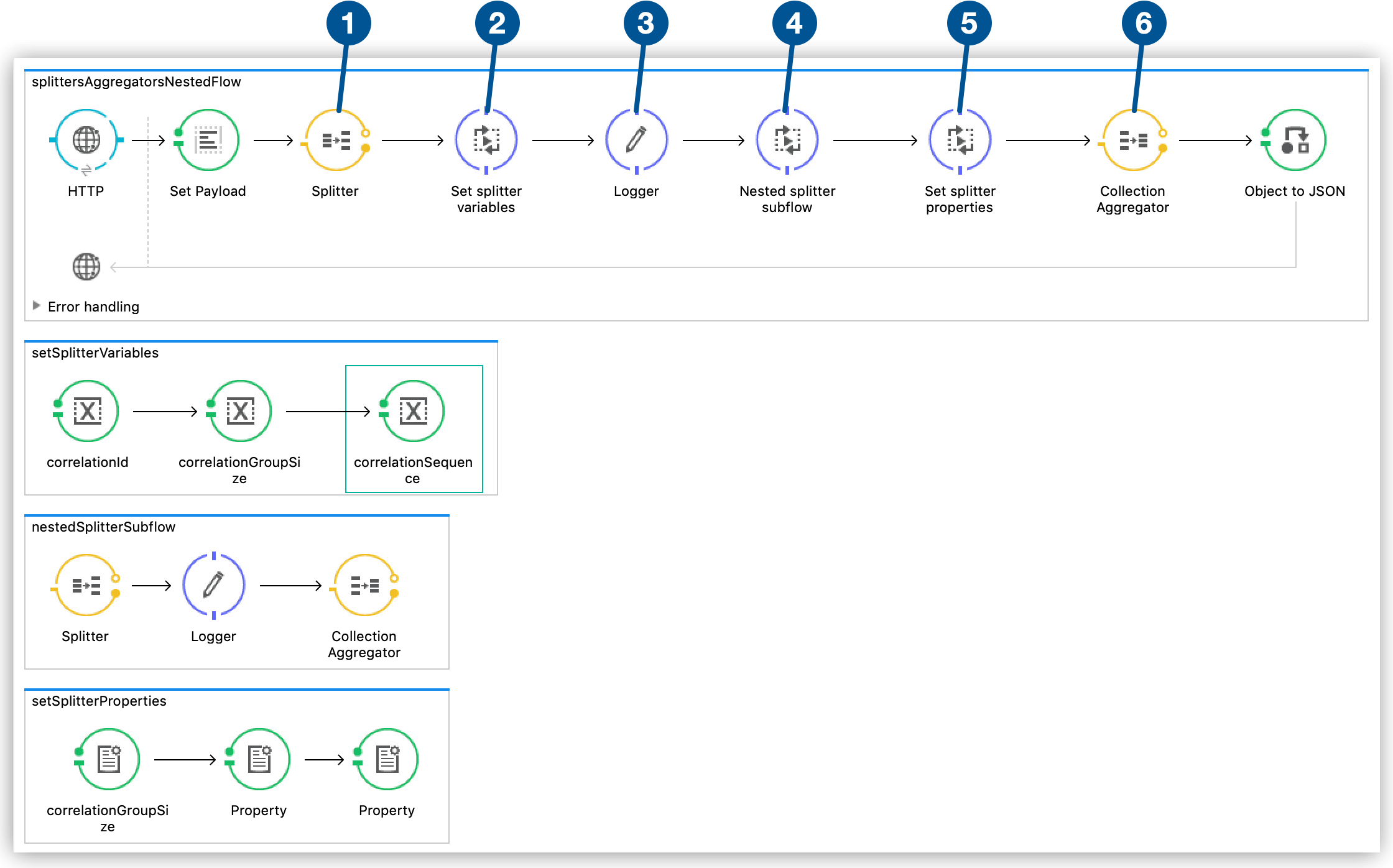Click the correlationId variable component
The width and height of the screenshot is (1393, 868).
point(87,411)
